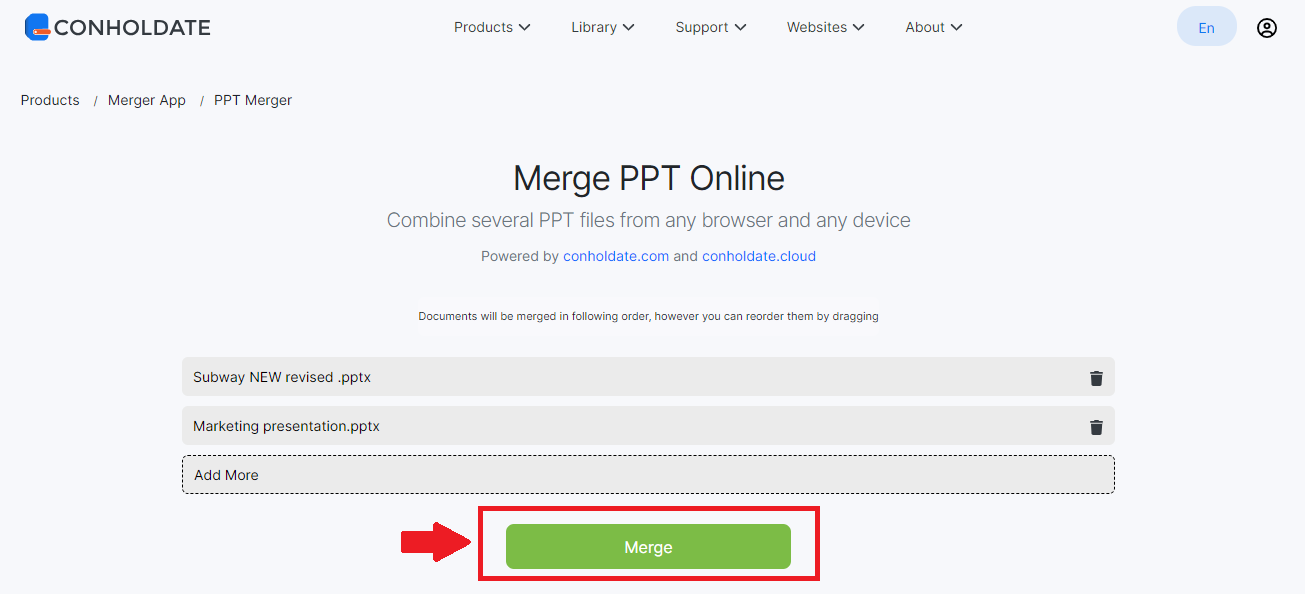The width and height of the screenshot is (1305, 594).
Task: Open Merger App from the breadcrumb trail
Action: click(146, 99)
